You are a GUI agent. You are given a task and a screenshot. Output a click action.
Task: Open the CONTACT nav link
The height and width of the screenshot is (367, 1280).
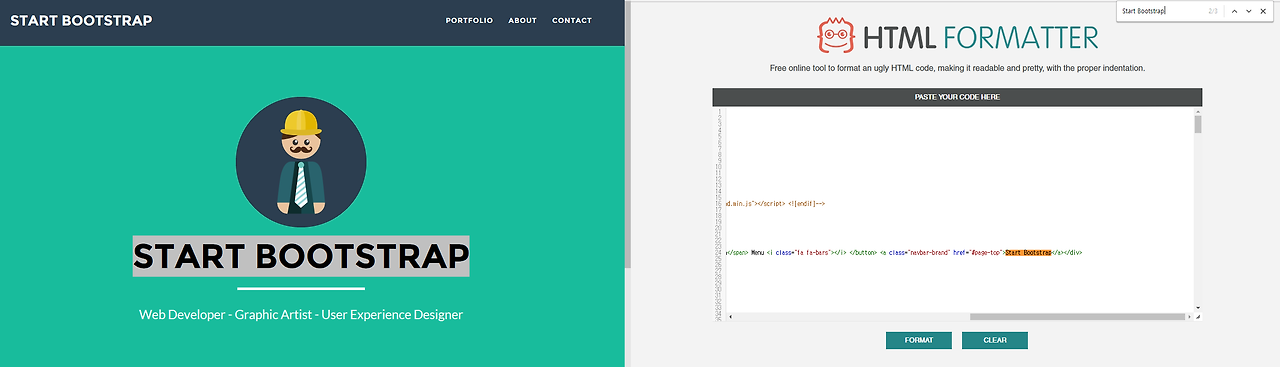click(x=572, y=20)
